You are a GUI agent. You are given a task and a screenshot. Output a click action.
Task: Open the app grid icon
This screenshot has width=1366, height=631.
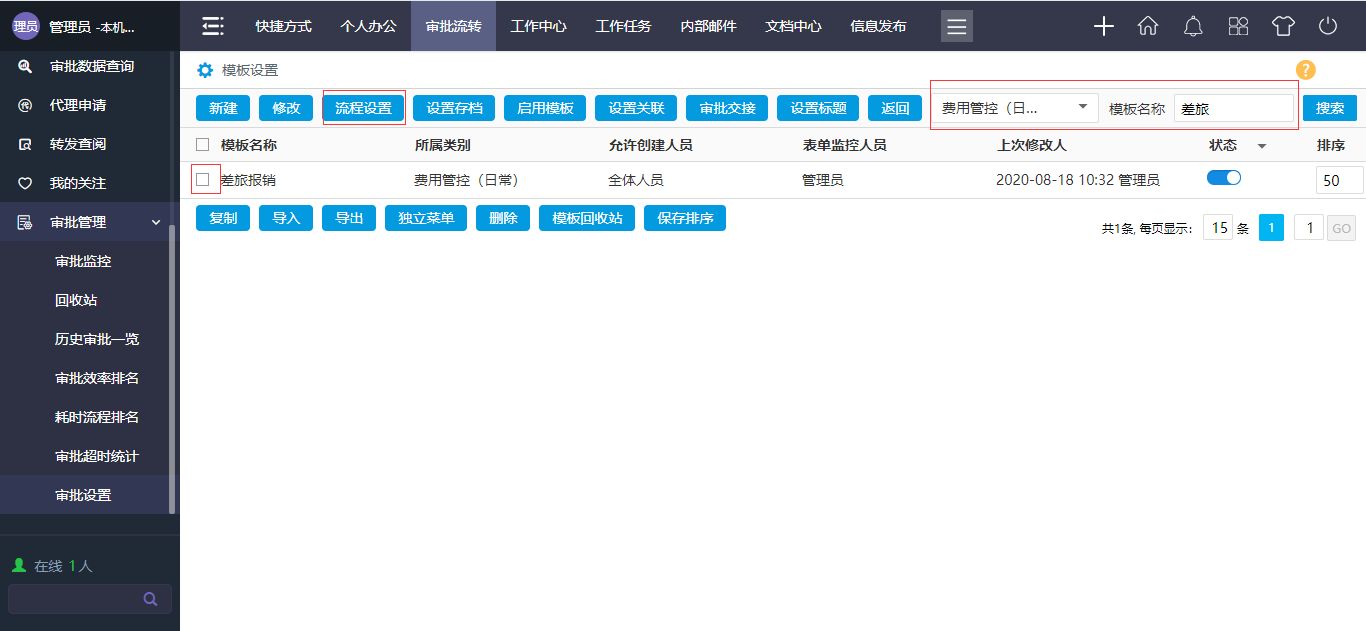click(x=1238, y=26)
